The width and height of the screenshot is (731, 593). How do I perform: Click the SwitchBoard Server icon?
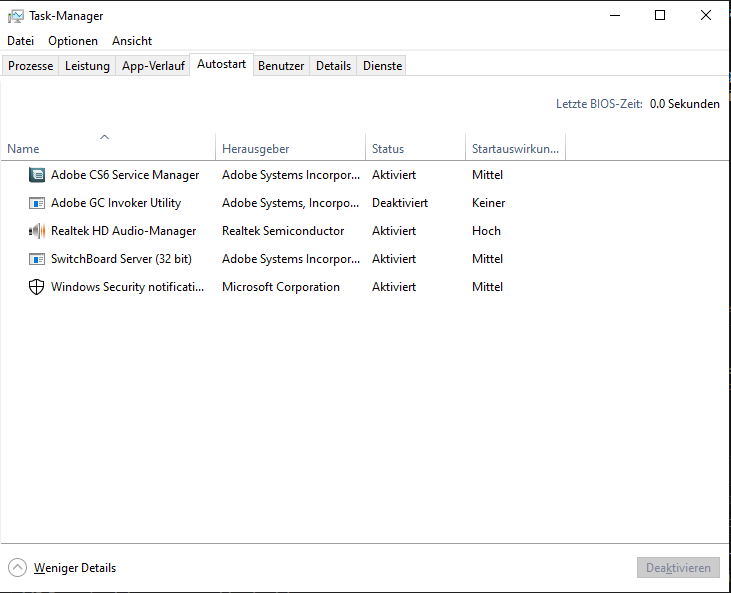[37, 259]
